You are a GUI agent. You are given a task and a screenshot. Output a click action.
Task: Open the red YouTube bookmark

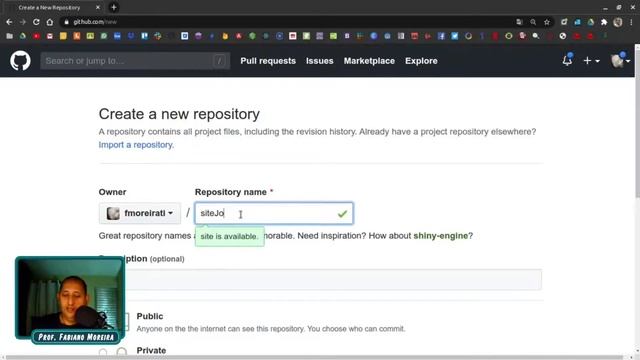click(36, 36)
